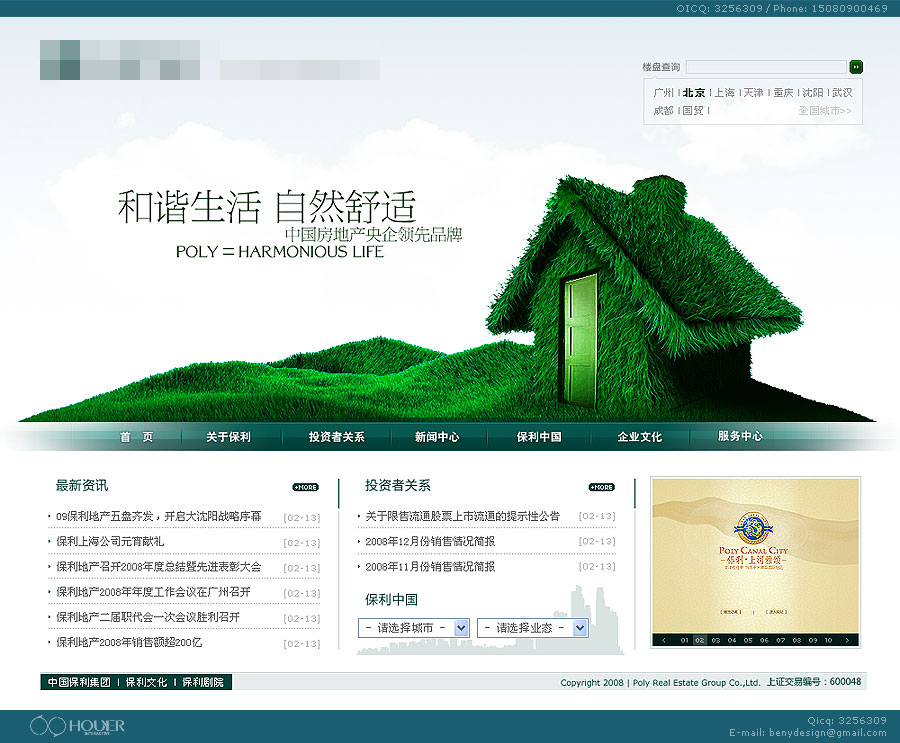The image size is (900, 743).
Task: Open 中国保利集团 footer link
Action: point(79,682)
